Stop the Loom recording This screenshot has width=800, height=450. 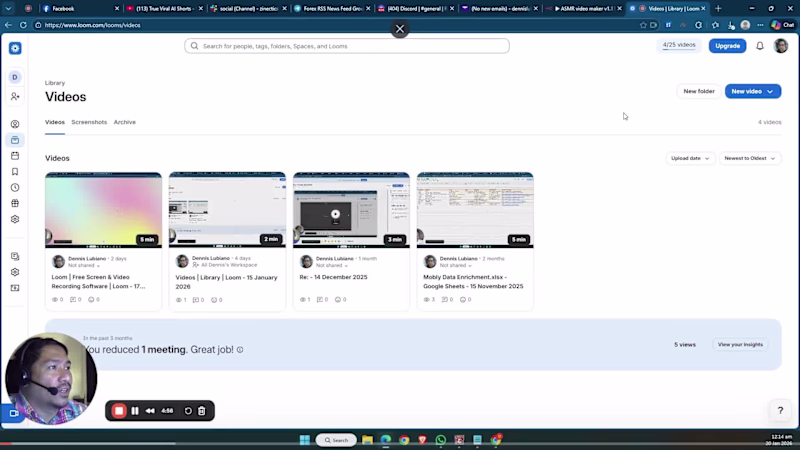(119, 411)
